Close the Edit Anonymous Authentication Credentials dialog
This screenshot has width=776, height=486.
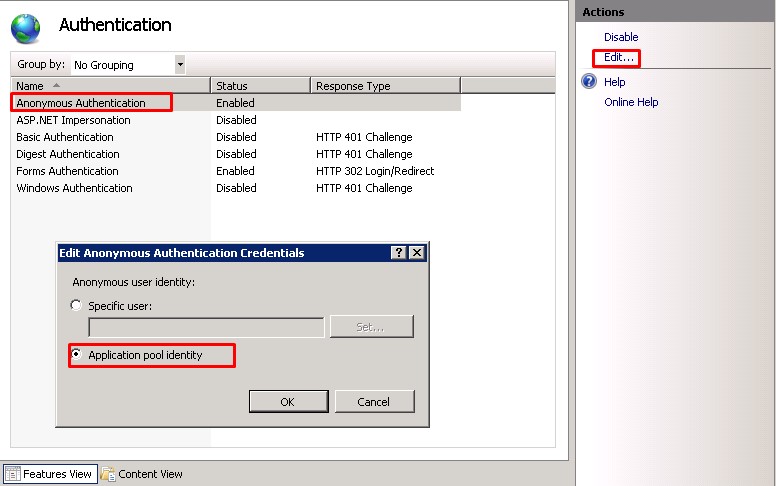(417, 253)
